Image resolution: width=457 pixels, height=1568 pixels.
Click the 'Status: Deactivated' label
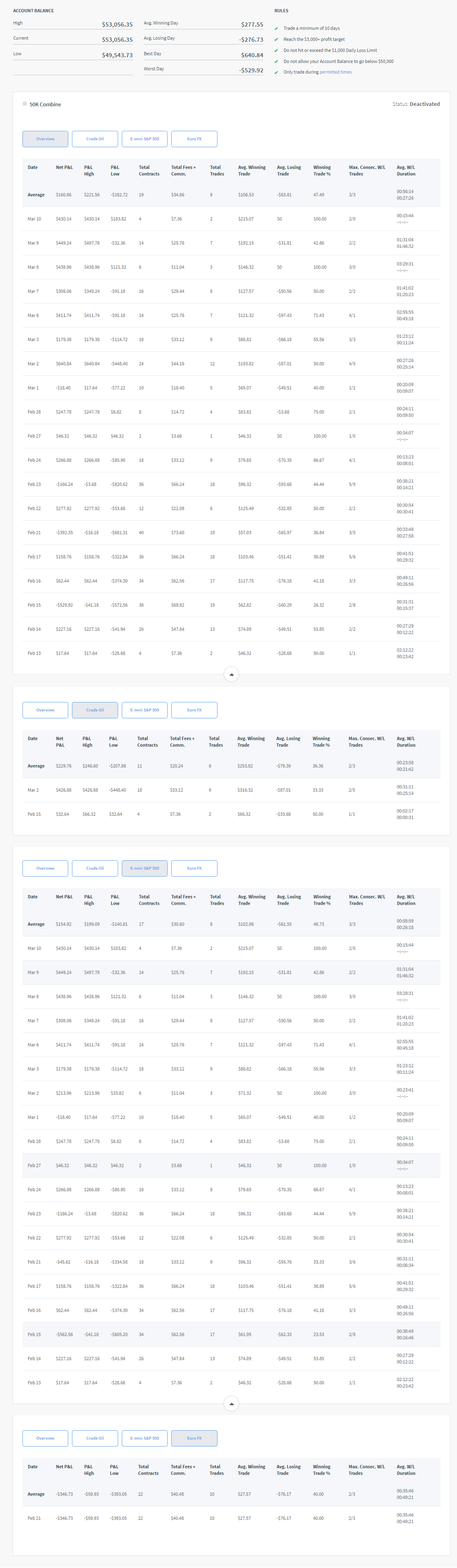416,104
